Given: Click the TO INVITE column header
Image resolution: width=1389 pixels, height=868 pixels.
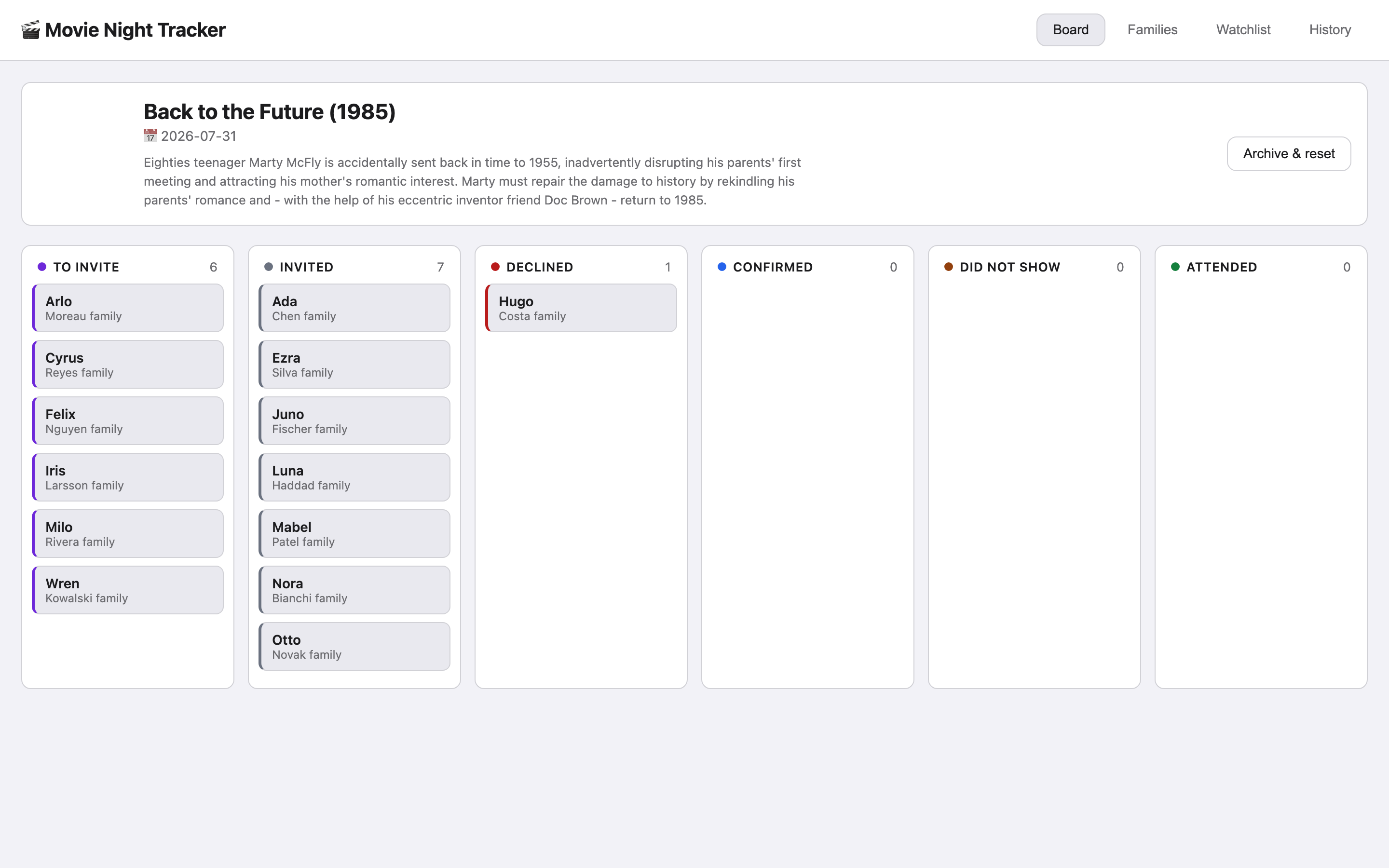Looking at the screenshot, I should coord(86,267).
